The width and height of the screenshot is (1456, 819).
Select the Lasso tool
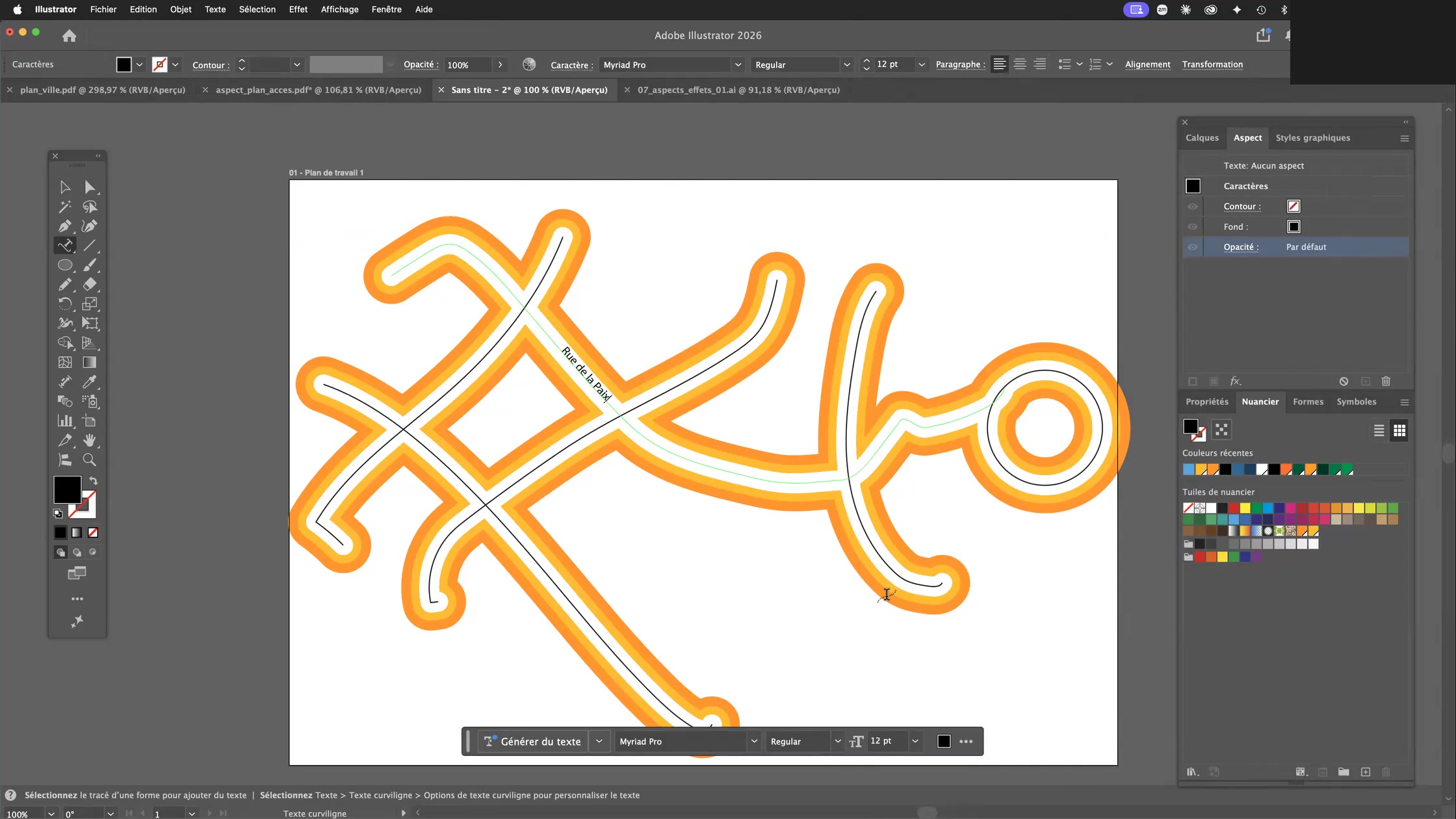90,207
